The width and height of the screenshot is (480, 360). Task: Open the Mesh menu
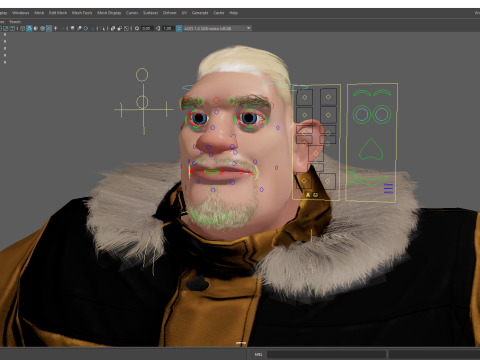coord(39,13)
